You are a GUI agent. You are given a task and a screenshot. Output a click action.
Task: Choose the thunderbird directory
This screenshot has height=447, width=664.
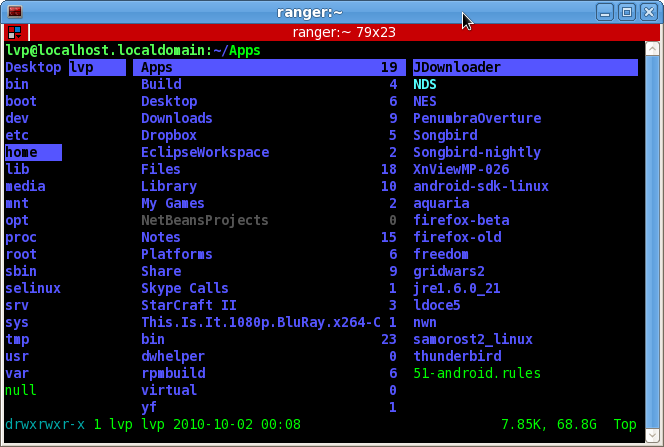point(457,356)
